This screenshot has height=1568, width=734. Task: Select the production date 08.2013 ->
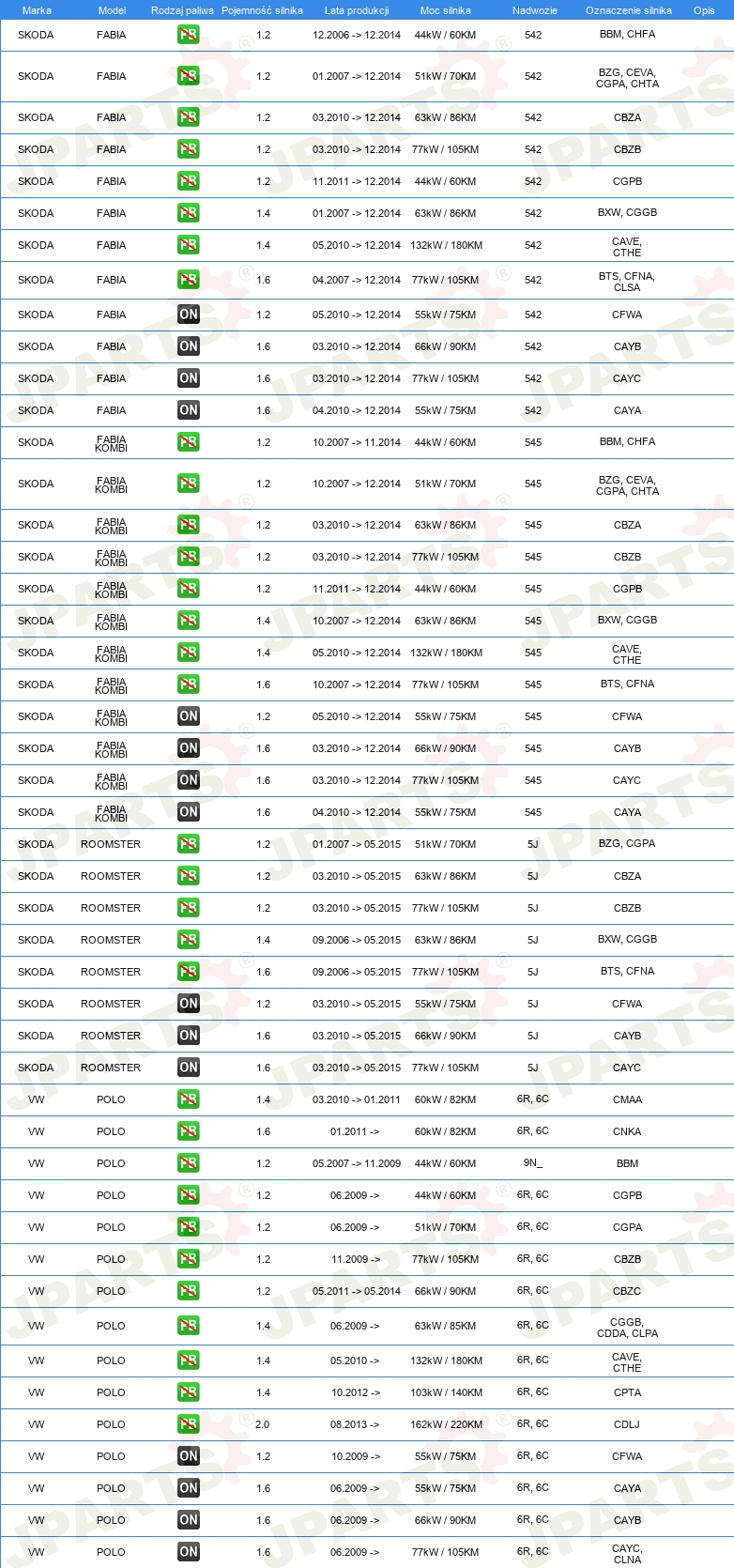click(355, 1424)
